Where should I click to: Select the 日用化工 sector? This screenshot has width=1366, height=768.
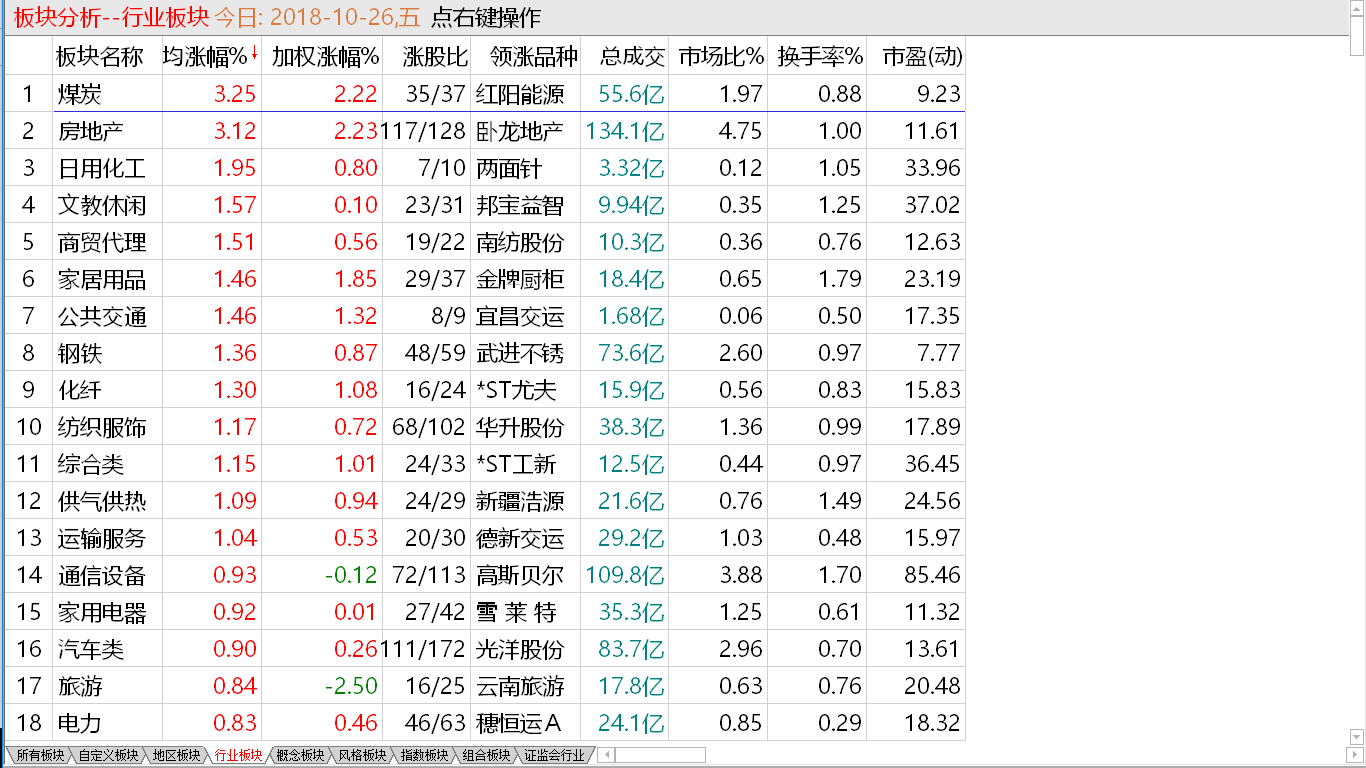pos(102,168)
